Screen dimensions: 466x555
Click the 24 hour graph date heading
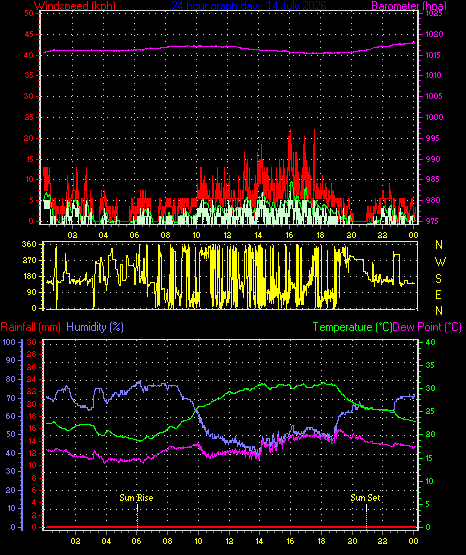pos(249,5)
